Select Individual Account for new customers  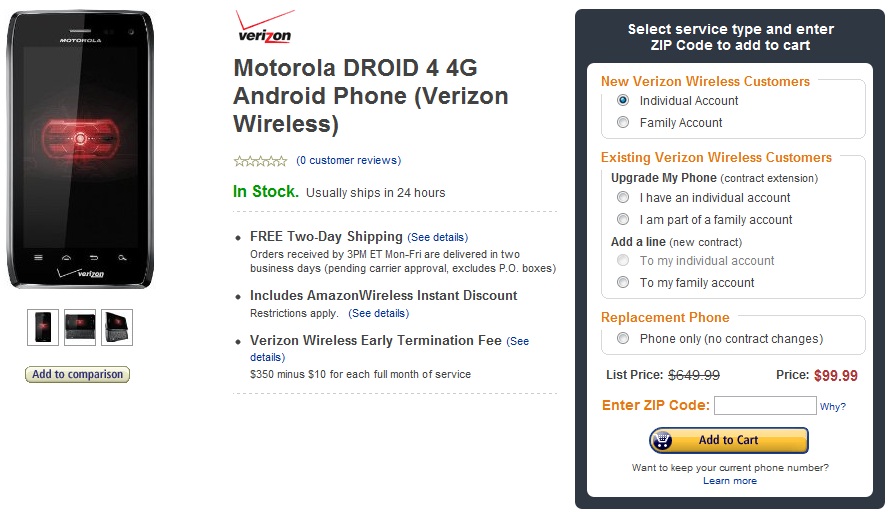623,100
